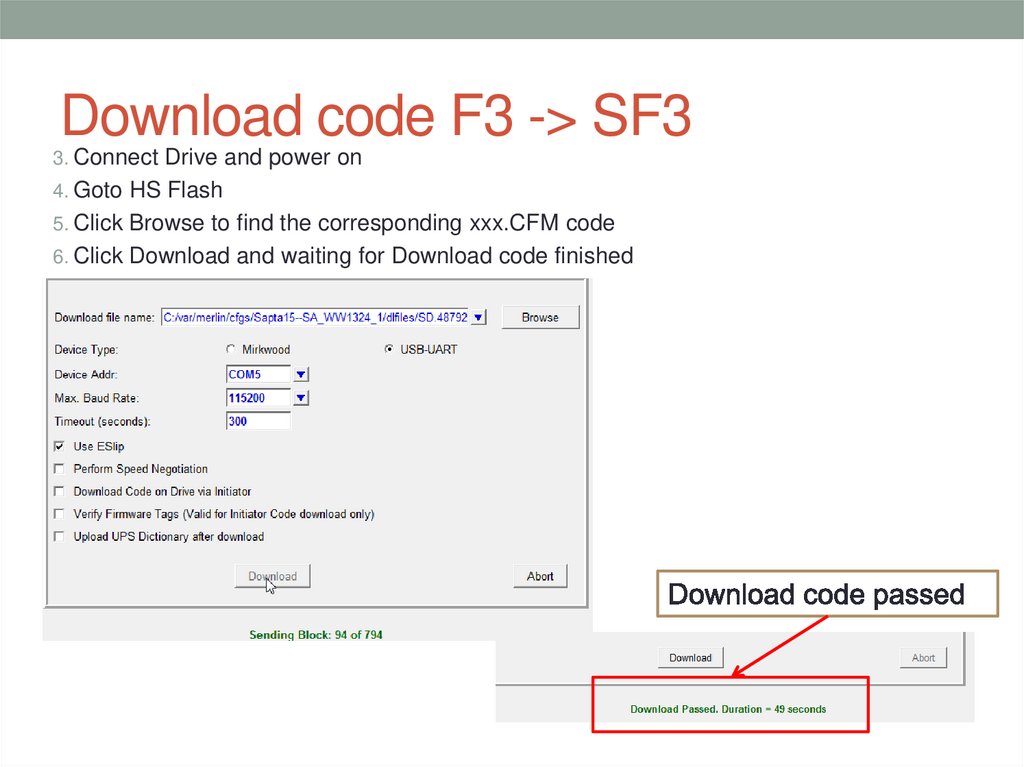Click Download in the bottom passed screenshot
This screenshot has height=767, width=1024.
[x=690, y=657]
